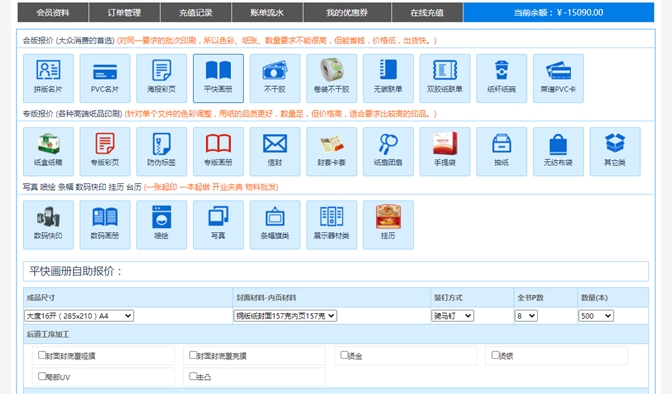Open the 数码快印 digital print category
672x394 pixels.
click(48, 225)
